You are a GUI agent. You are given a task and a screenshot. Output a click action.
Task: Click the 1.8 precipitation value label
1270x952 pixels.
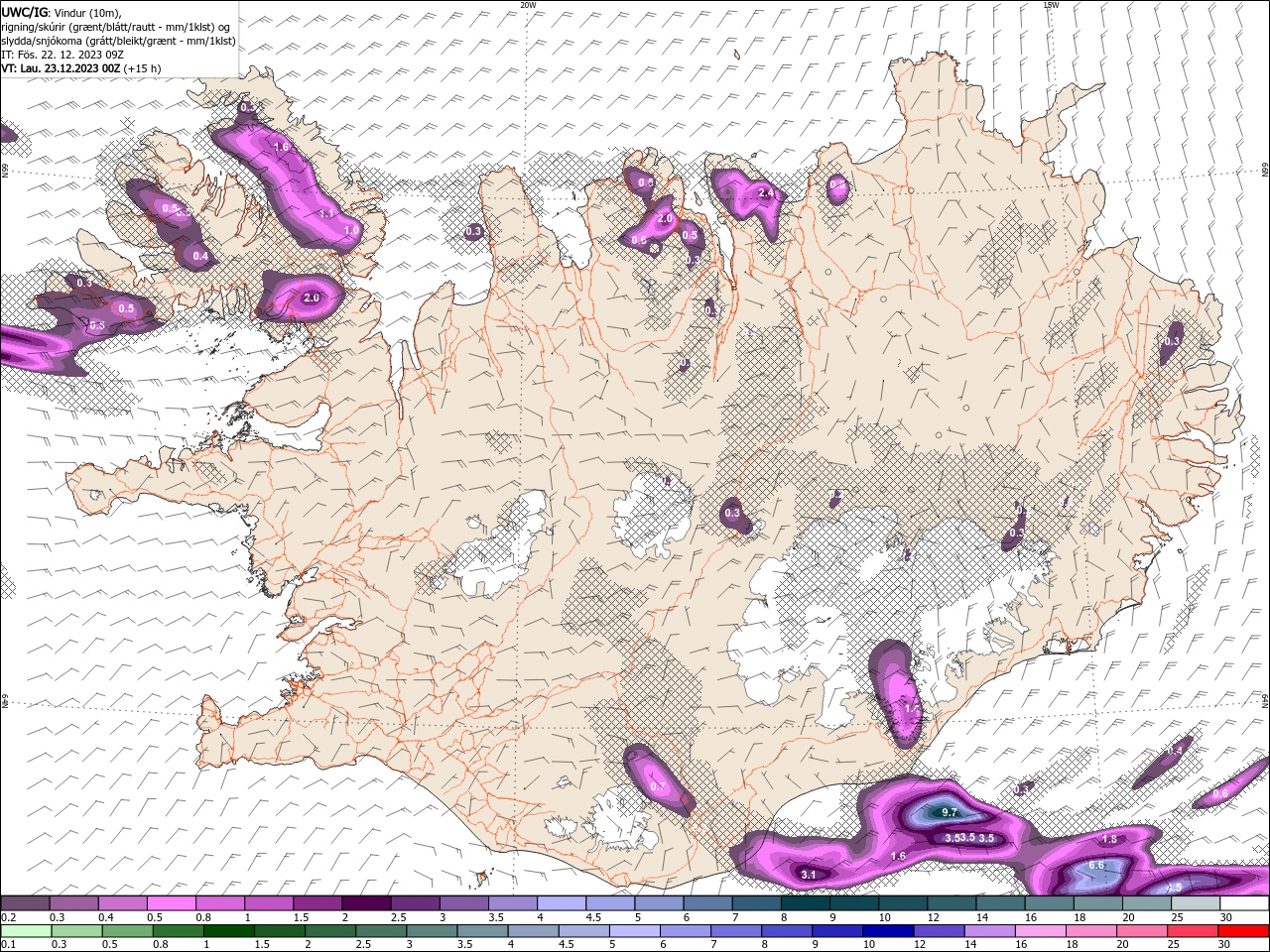click(x=1109, y=839)
